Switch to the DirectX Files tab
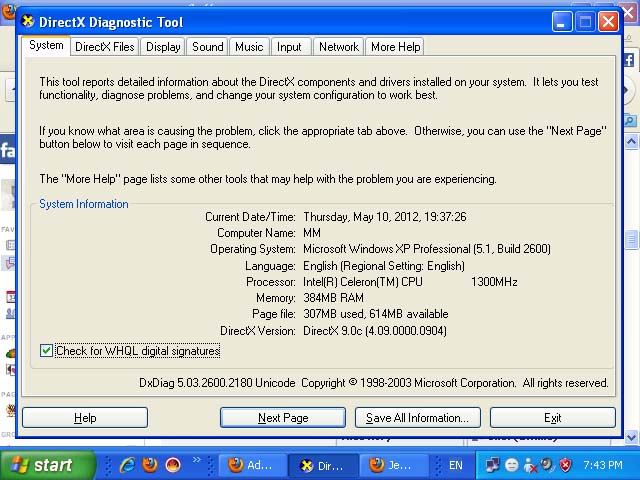 click(104, 47)
